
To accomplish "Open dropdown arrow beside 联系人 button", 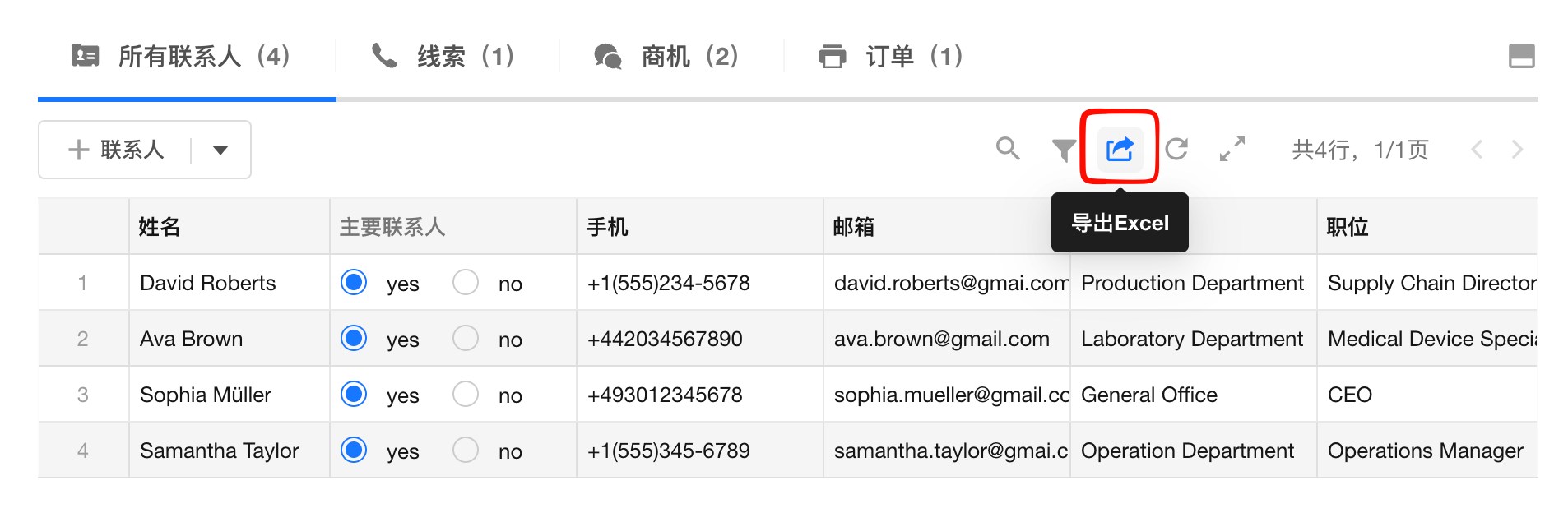I will click(220, 150).
